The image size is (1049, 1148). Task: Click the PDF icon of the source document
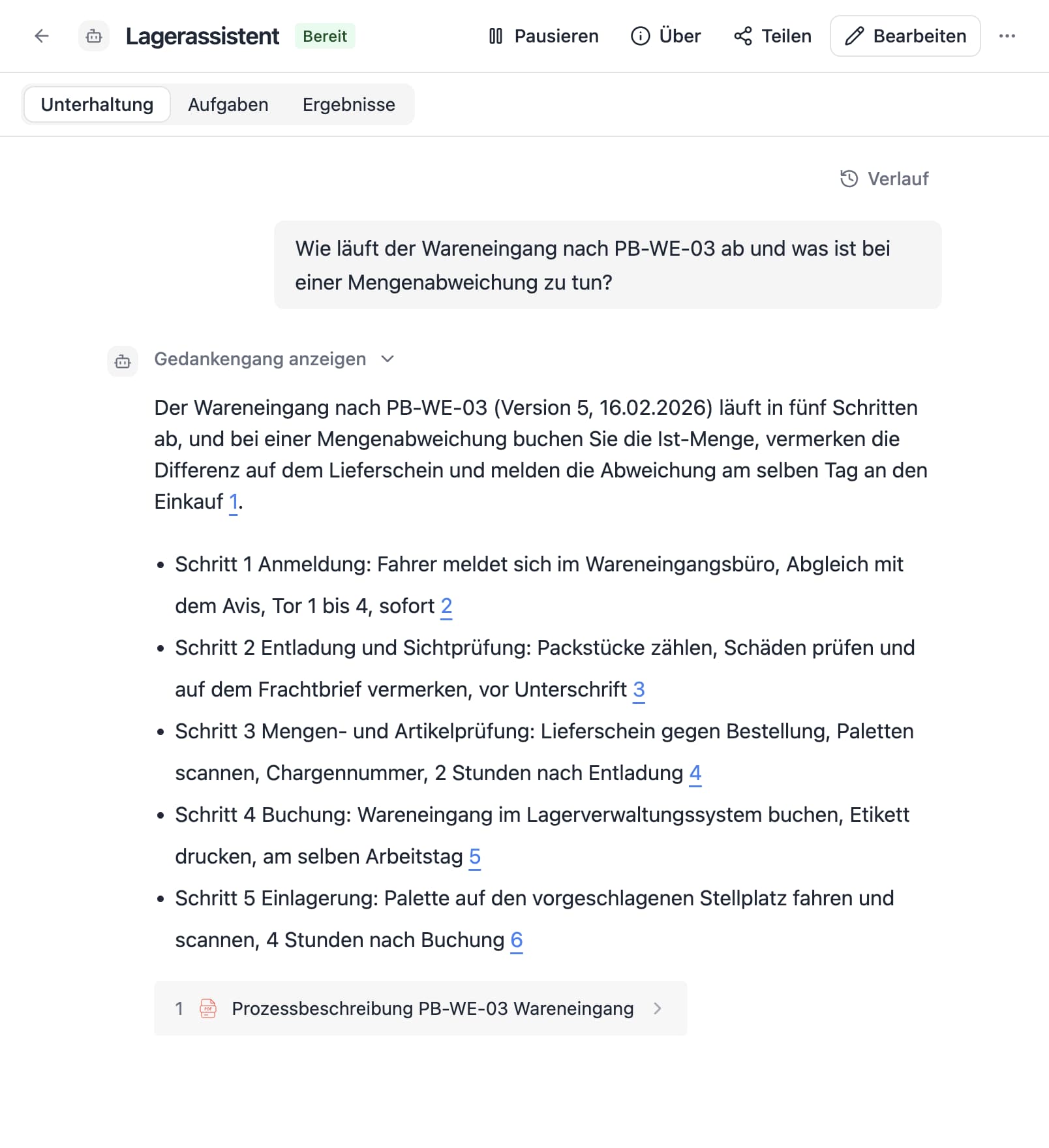pos(208,1008)
